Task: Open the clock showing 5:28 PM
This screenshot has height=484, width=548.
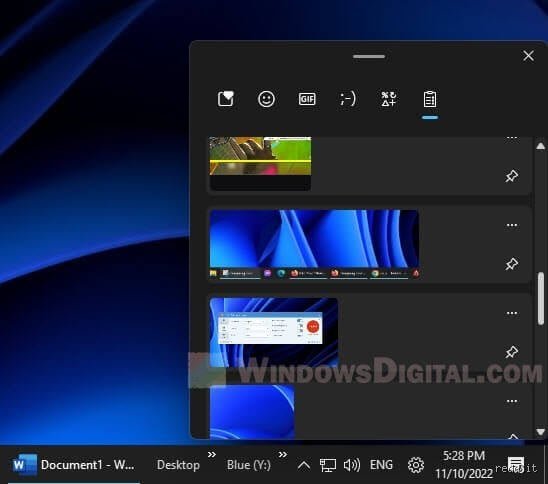Action: pyautogui.click(x=464, y=465)
